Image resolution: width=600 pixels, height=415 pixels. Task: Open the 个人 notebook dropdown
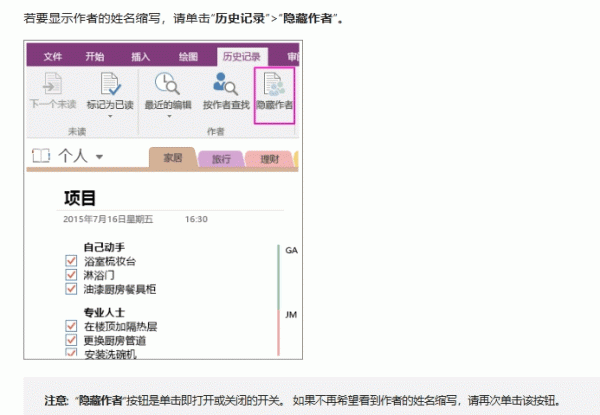tap(99, 157)
